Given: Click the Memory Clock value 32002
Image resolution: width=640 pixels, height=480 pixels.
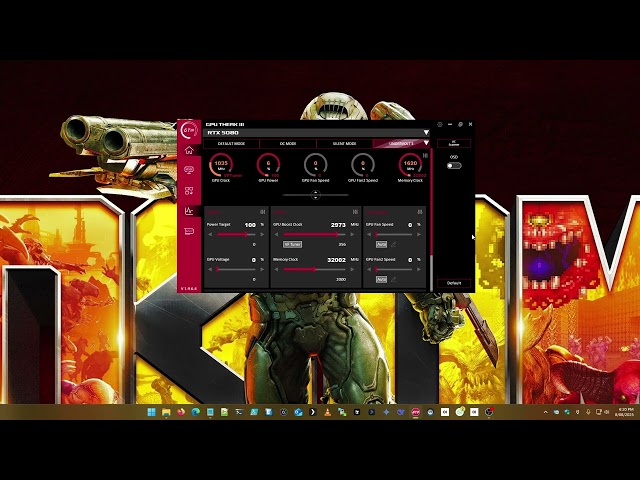Looking at the screenshot, I should coord(336,260).
